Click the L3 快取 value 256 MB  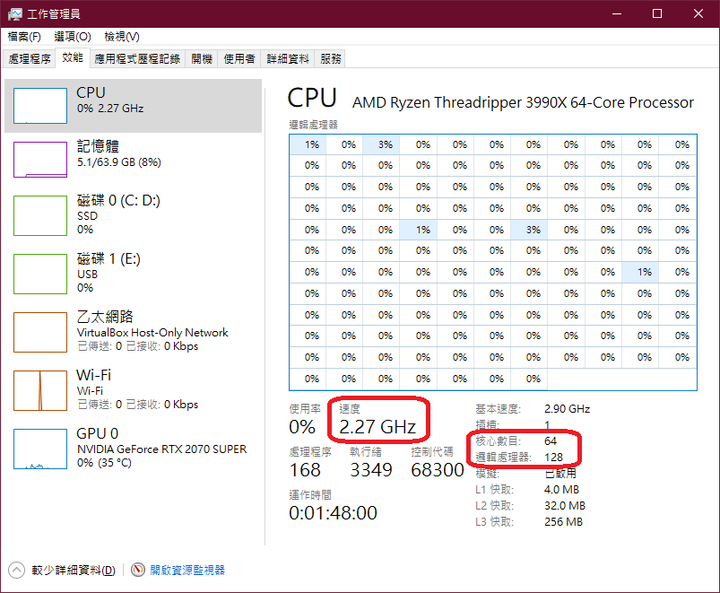563,522
